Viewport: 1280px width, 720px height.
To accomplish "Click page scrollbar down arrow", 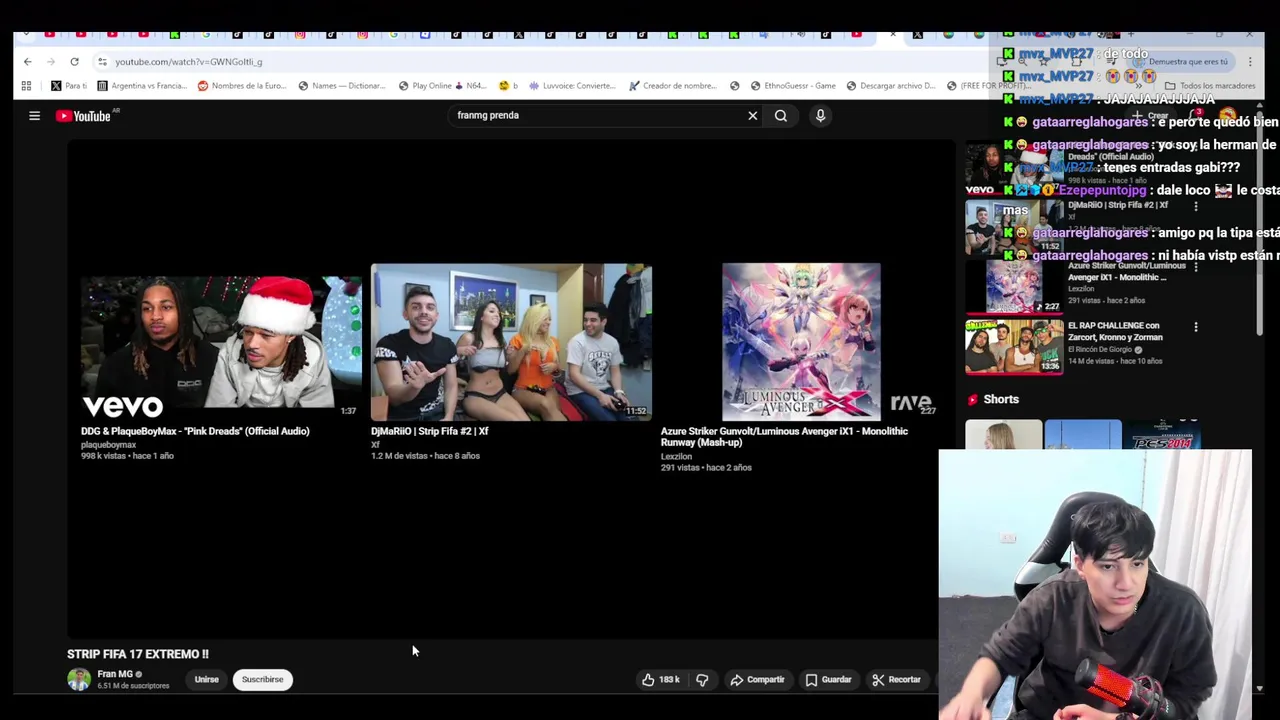I will (1260, 688).
